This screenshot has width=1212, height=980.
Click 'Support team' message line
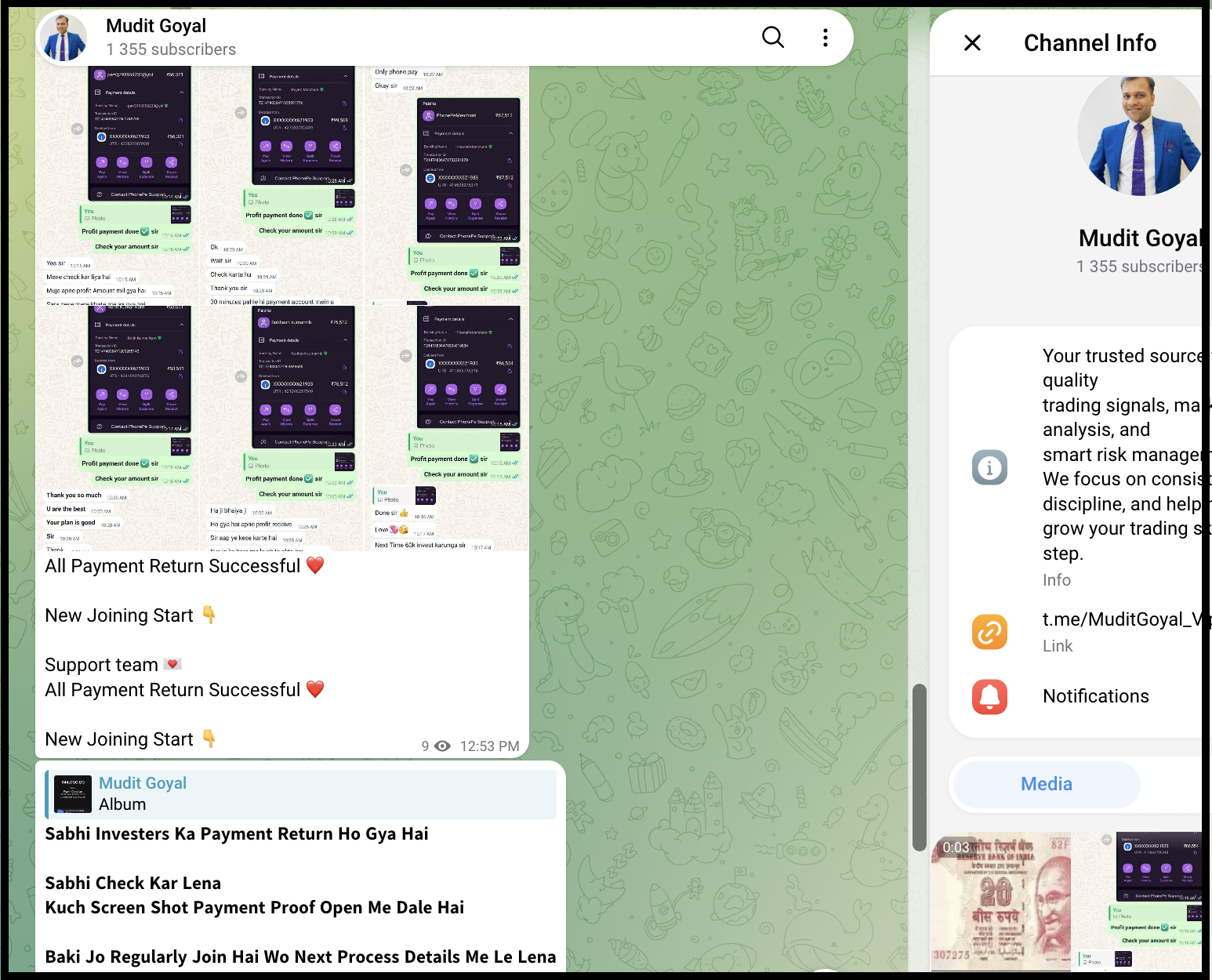114,665
